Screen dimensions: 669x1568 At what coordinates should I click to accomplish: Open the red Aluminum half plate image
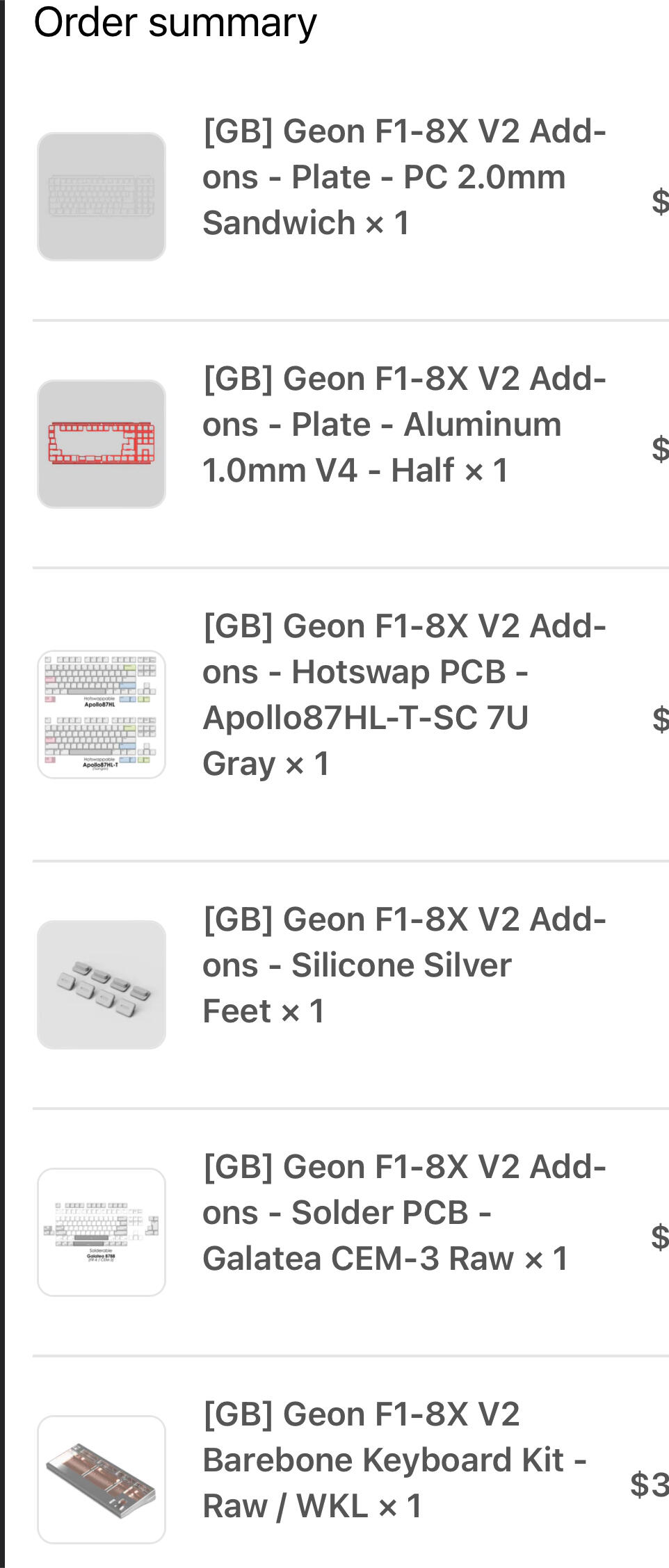click(102, 444)
